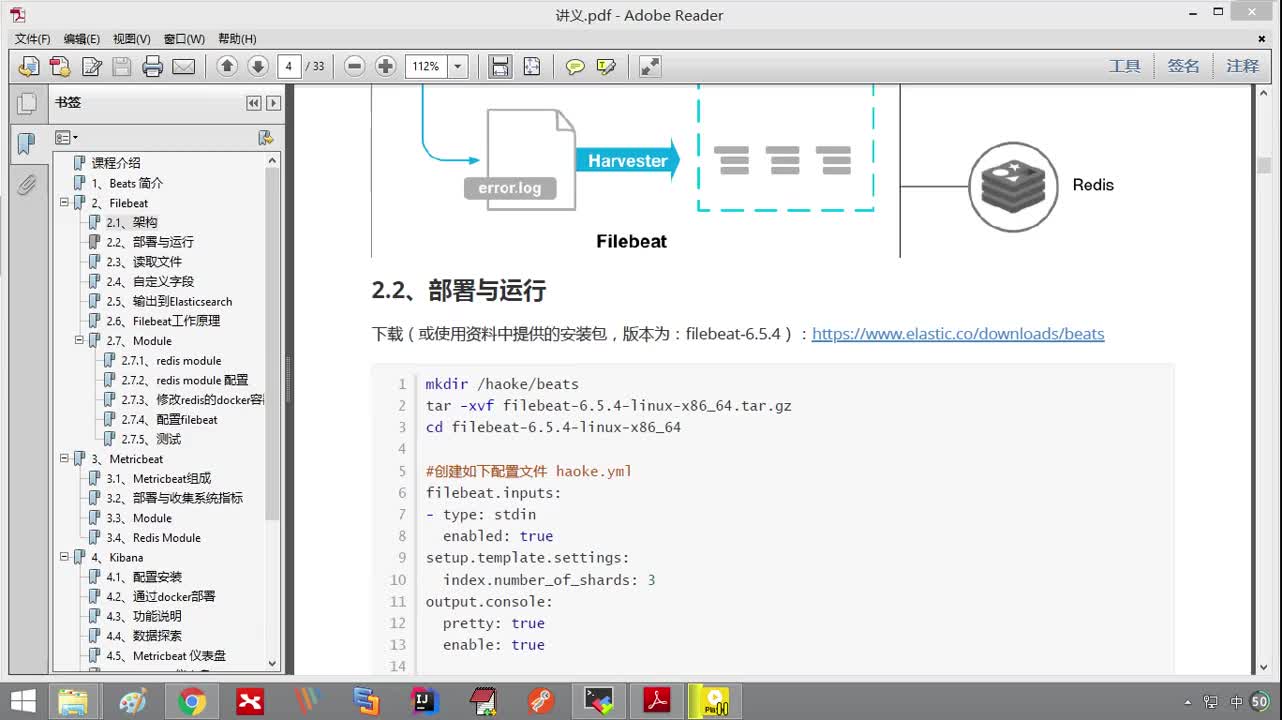
Task: Open the 编辑(E) menu
Action: pos(82,39)
